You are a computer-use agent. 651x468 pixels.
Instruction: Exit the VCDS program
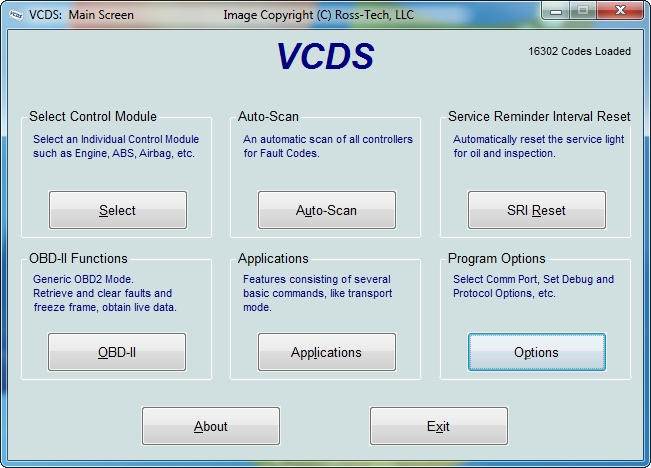(x=439, y=426)
